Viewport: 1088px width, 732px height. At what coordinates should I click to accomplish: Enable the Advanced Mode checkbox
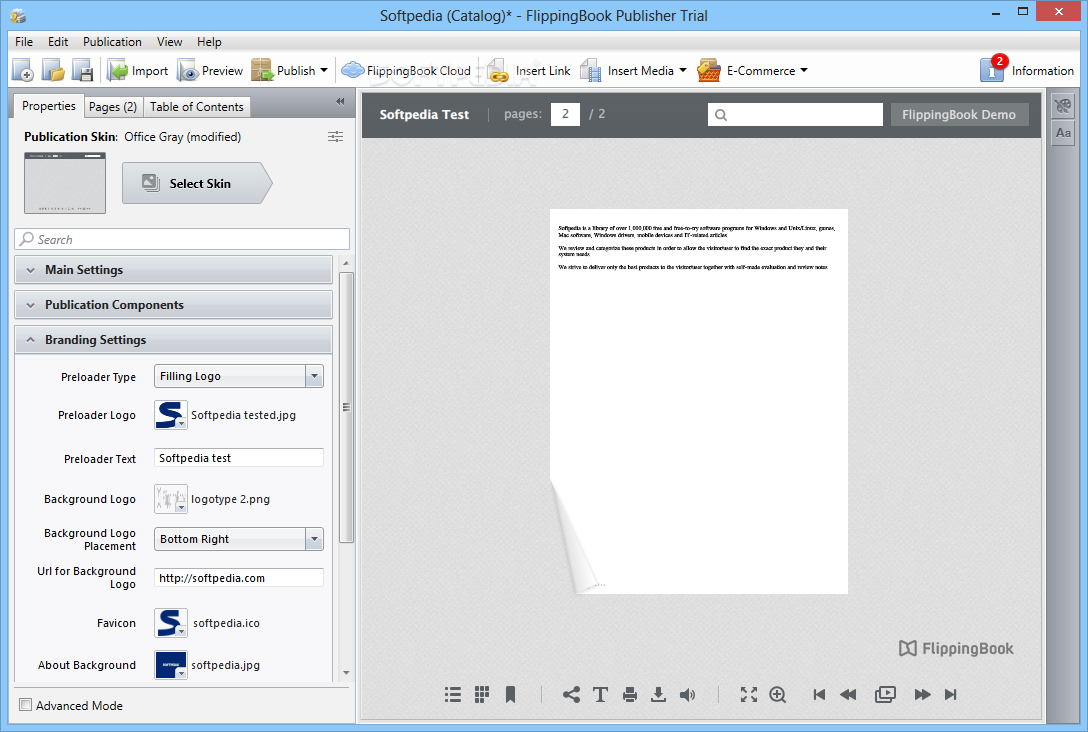[x=26, y=705]
